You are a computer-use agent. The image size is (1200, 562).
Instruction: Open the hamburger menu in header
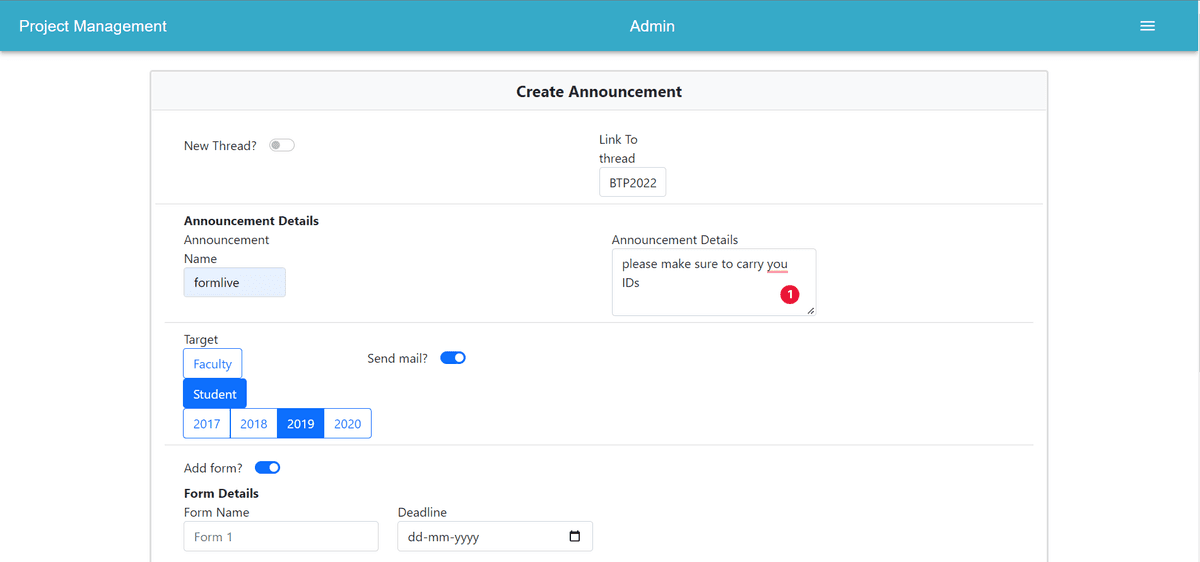point(1147,26)
